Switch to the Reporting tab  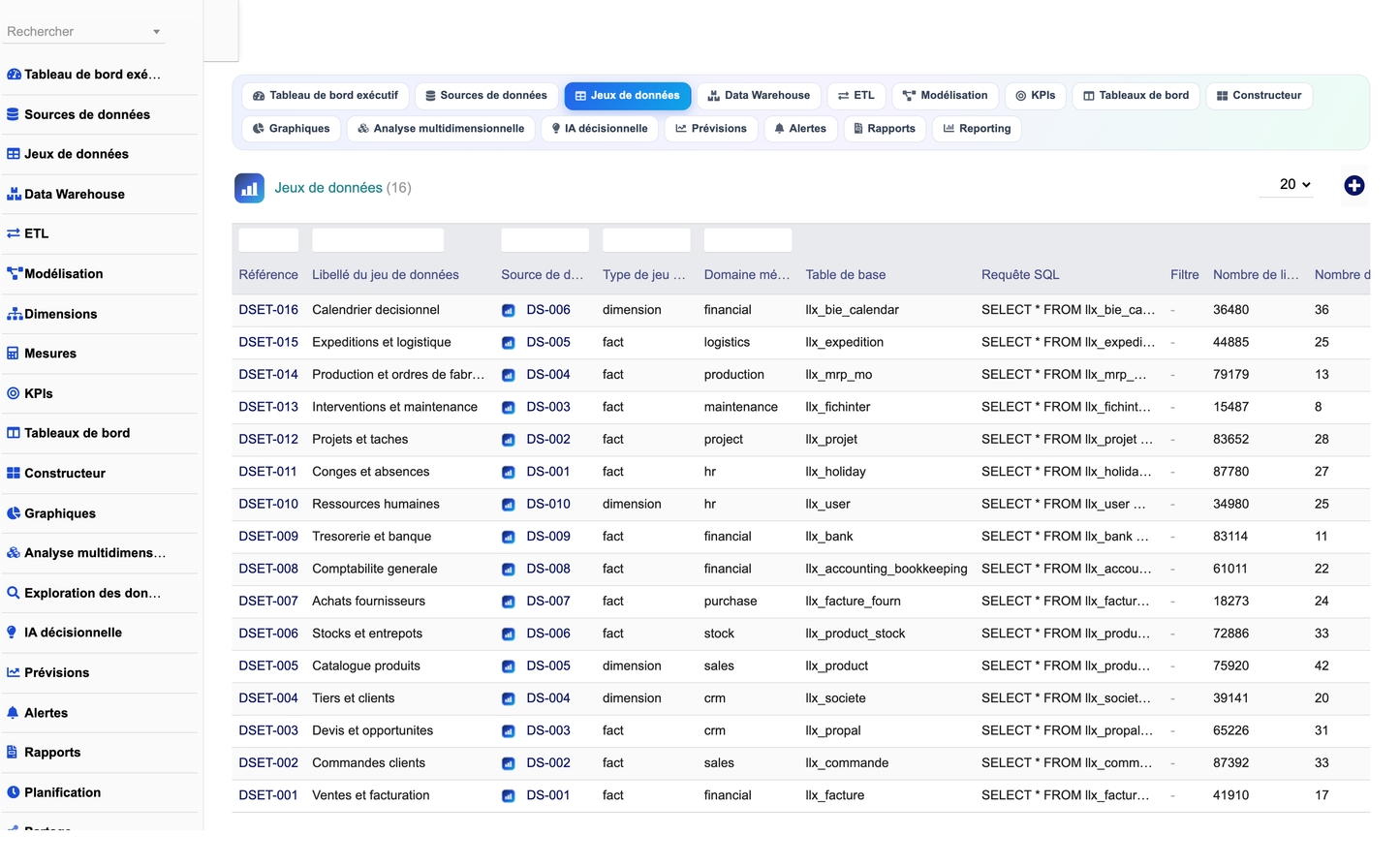click(x=977, y=129)
